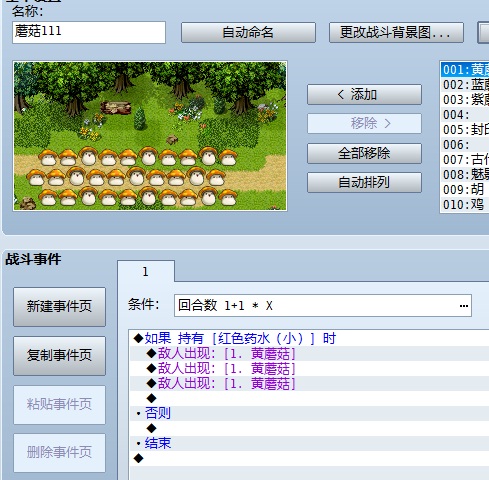The height and width of the screenshot is (480, 489).
Task: Click the 条件 field showing 回合数 1+1 * X
Action: (x=323, y=305)
